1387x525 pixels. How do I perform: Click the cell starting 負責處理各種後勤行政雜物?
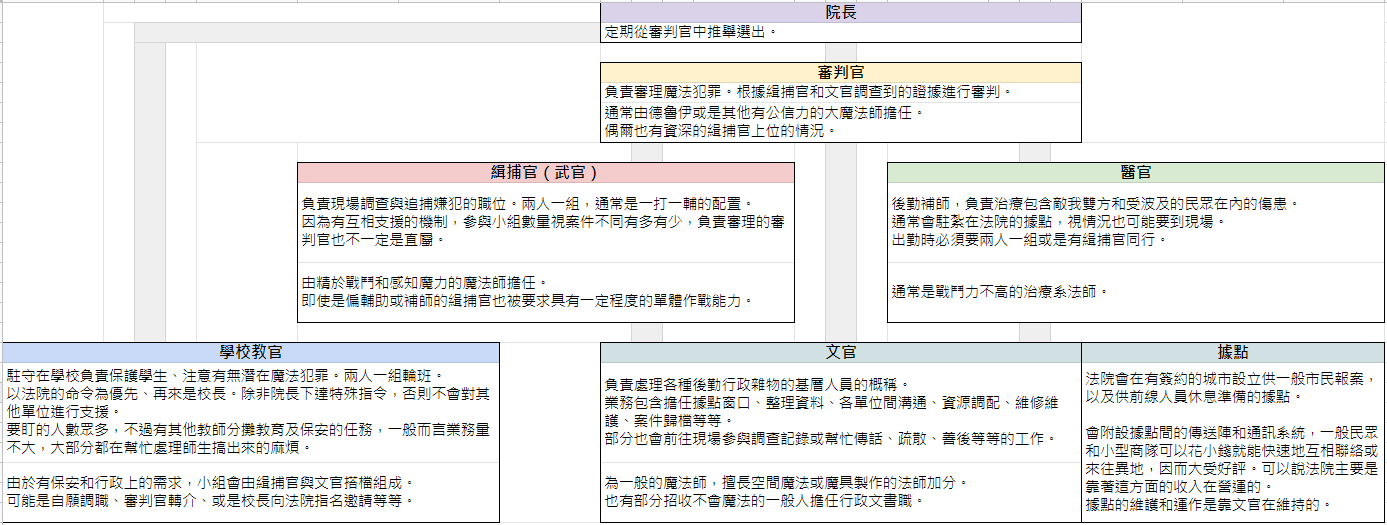841,412
